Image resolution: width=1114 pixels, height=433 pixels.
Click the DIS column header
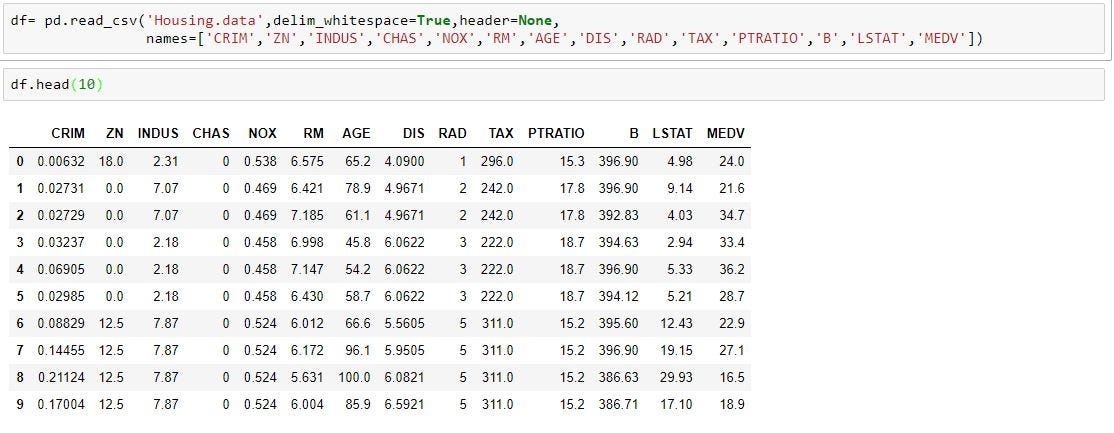(x=413, y=134)
